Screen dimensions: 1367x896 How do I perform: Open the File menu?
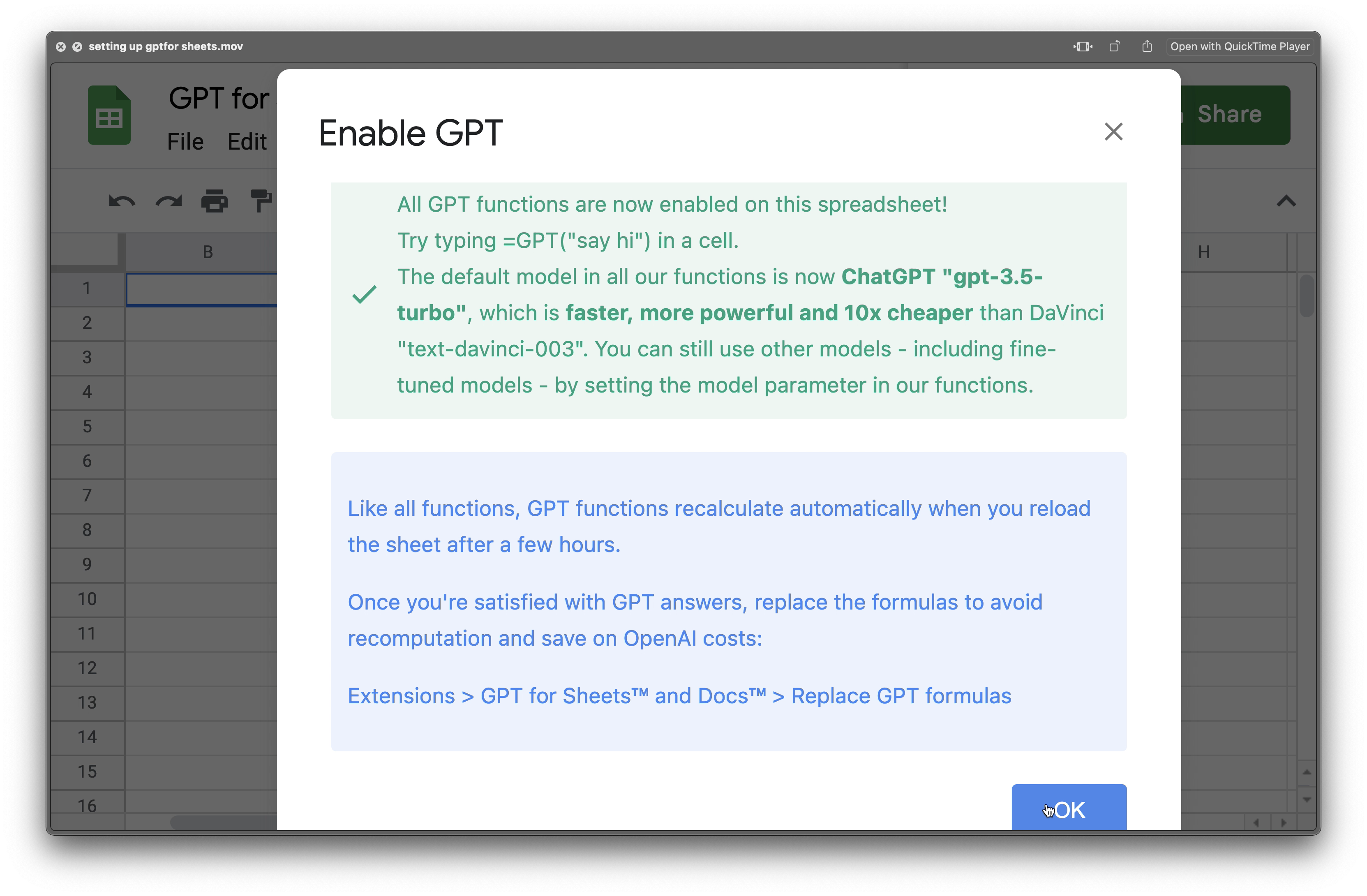tap(185, 142)
